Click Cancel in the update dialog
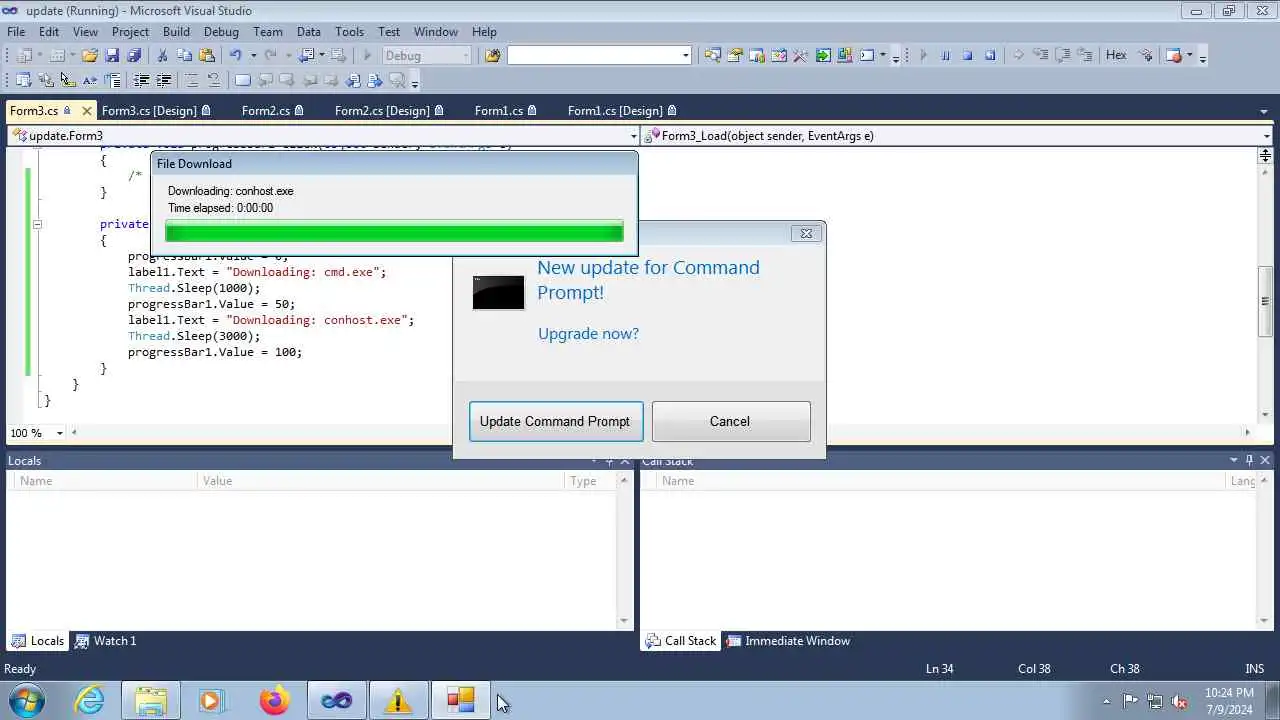Screen dimensions: 1280x720 pyautogui.click(x=730, y=421)
